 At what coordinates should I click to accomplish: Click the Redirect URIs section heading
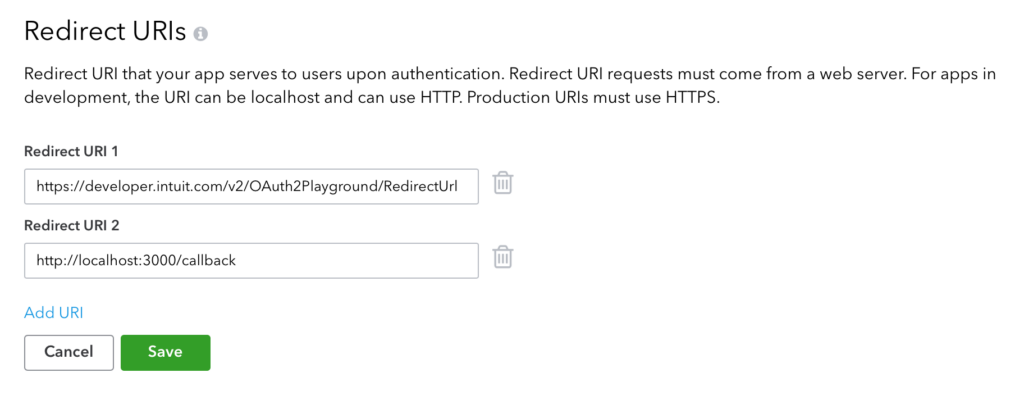coord(105,31)
